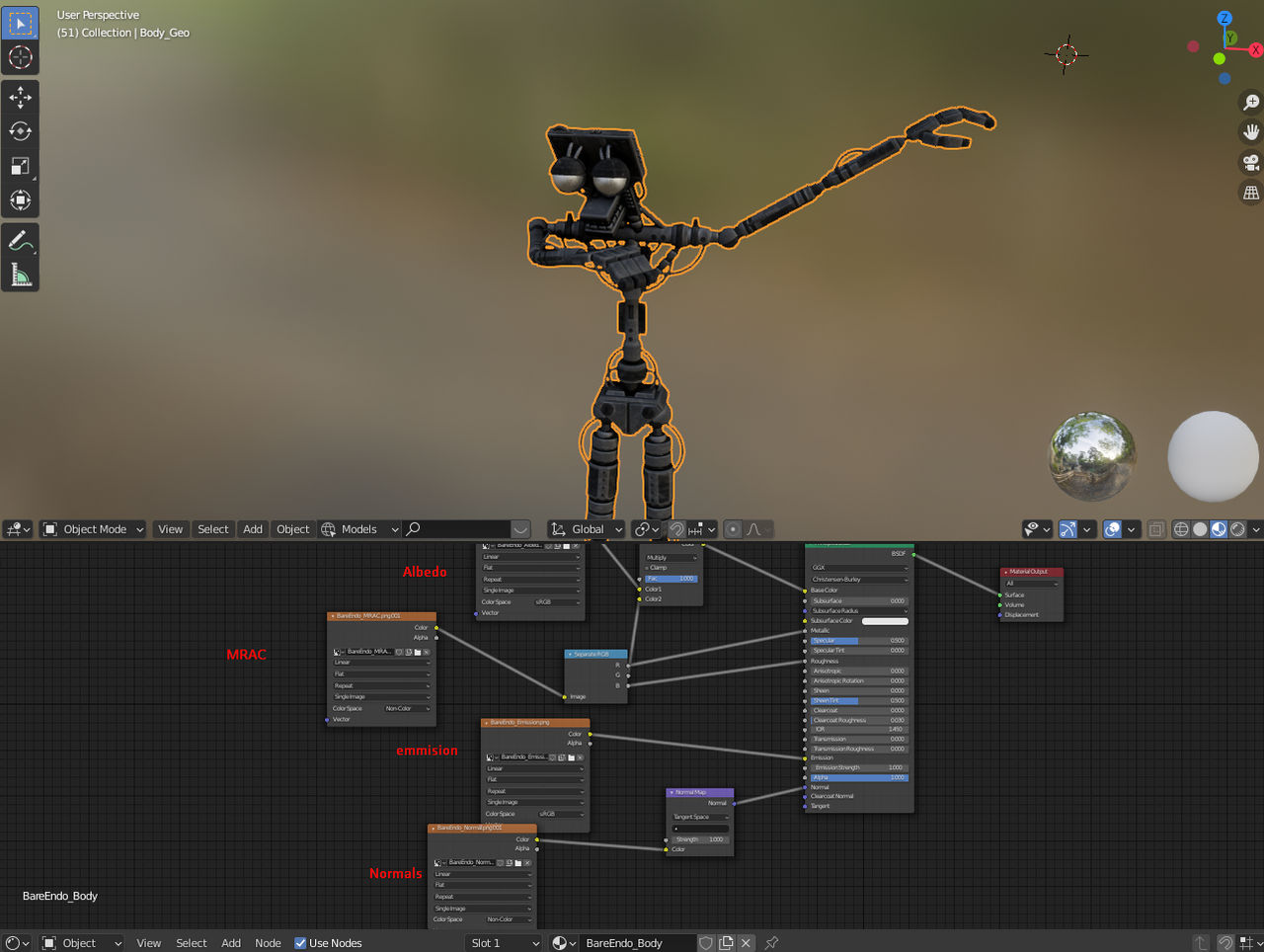The width and height of the screenshot is (1264, 952).
Task: Open the Slot 1 material slot dropdown
Action: [504, 943]
